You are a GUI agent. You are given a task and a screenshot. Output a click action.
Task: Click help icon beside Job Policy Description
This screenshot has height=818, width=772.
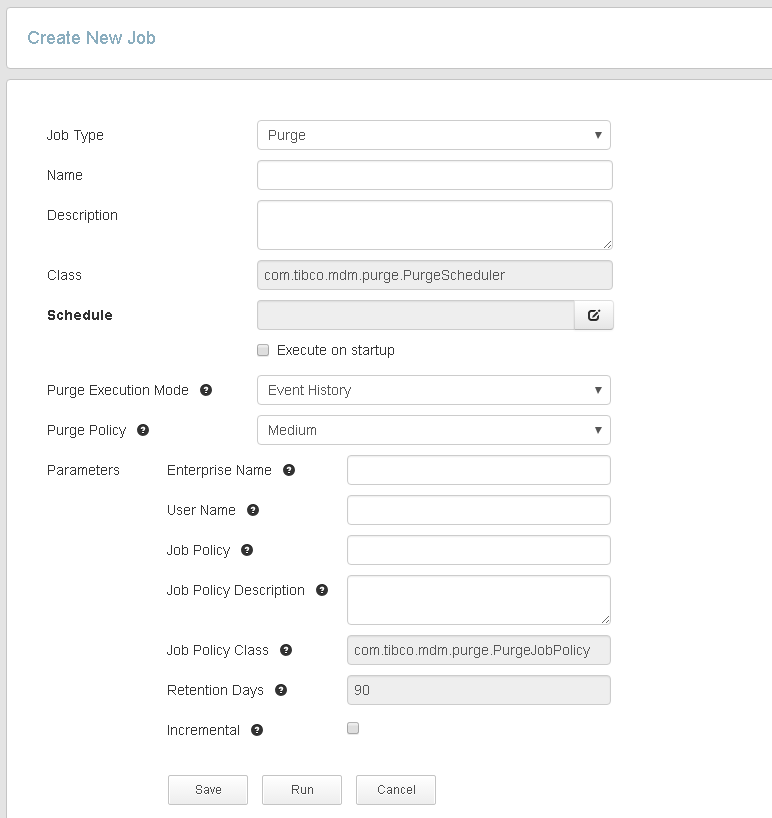coord(322,590)
